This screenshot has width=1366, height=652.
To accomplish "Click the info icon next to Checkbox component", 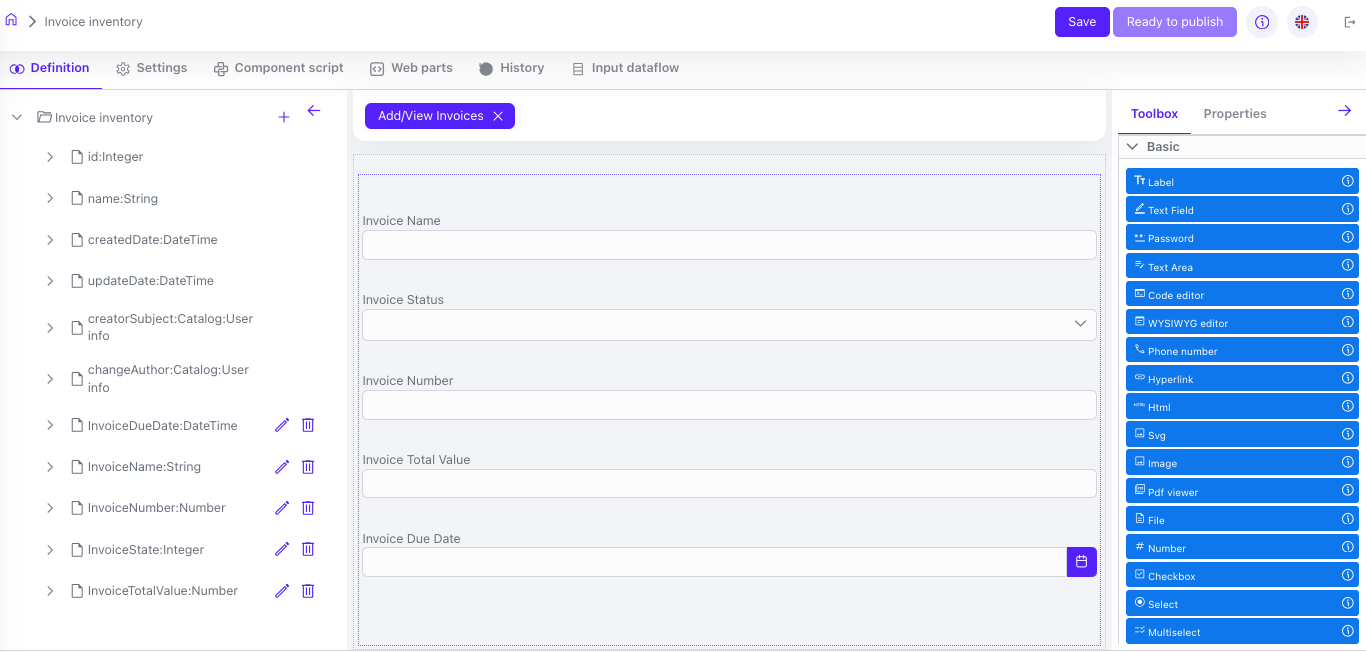I will pos(1347,575).
